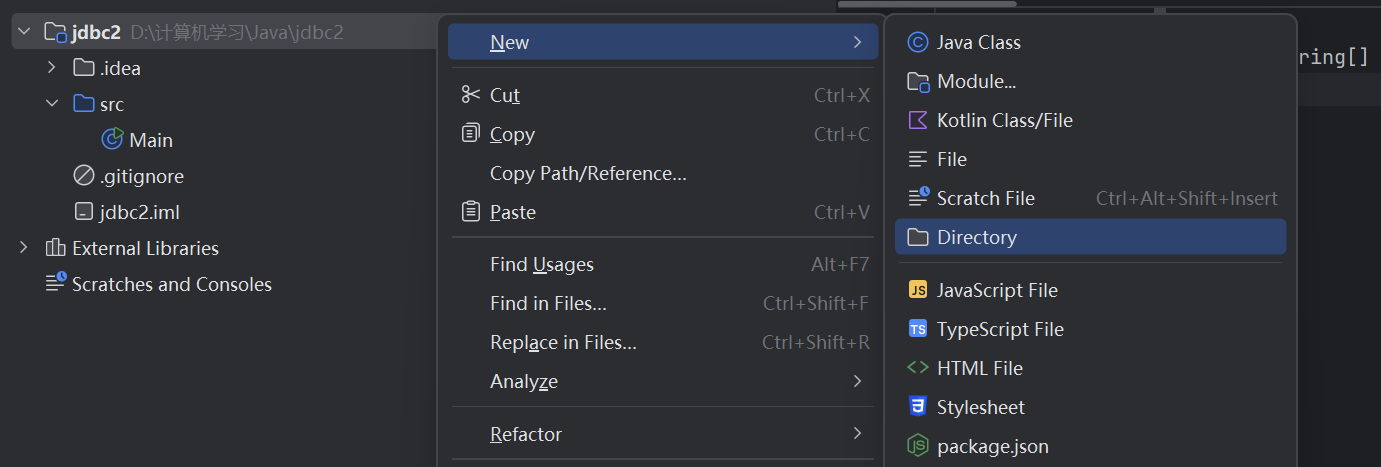1381x467 pixels.
Task: Expand External Libraries chevron
Action: 23,248
